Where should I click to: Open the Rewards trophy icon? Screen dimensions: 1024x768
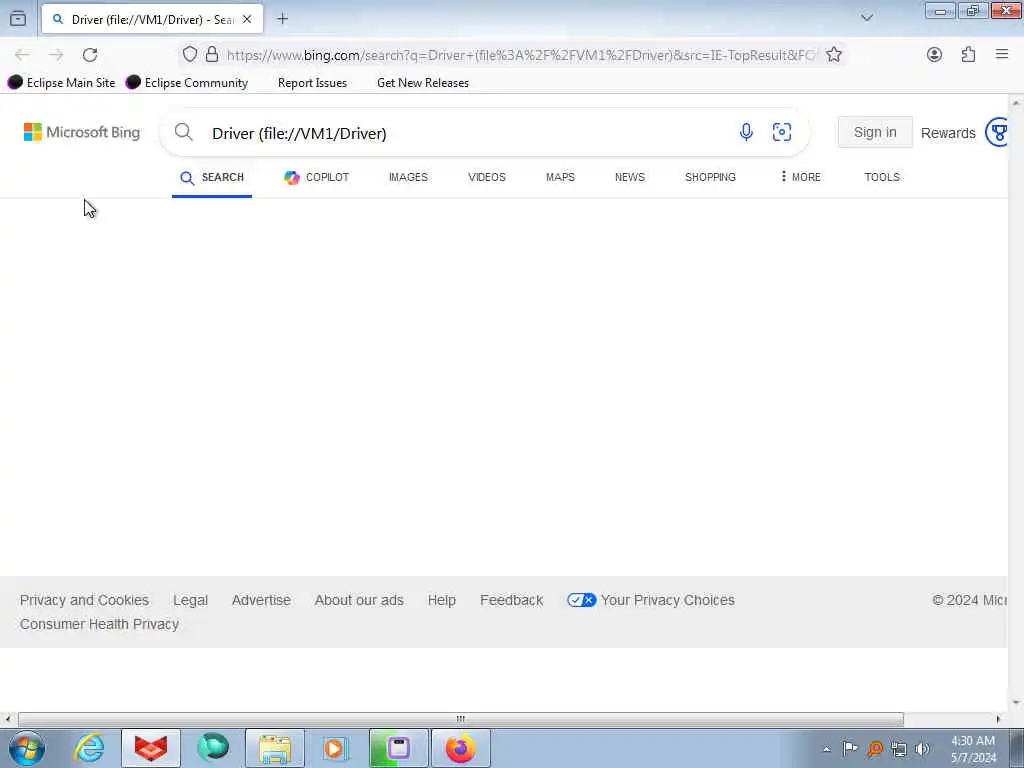tap(998, 133)
